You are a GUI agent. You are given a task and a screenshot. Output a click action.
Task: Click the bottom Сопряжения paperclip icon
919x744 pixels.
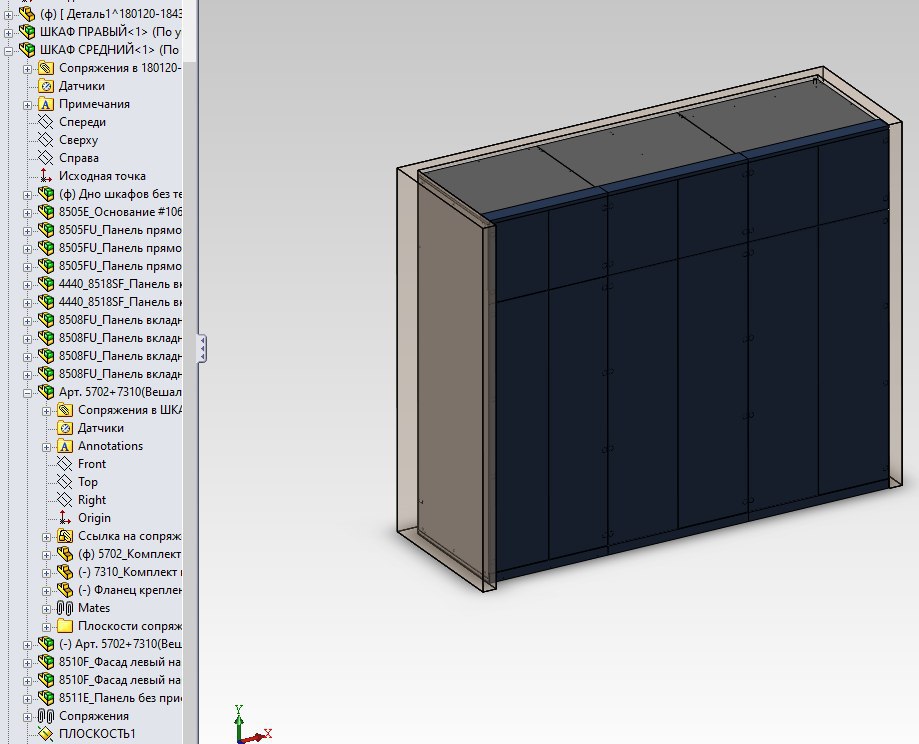click(x=46, y=716)
